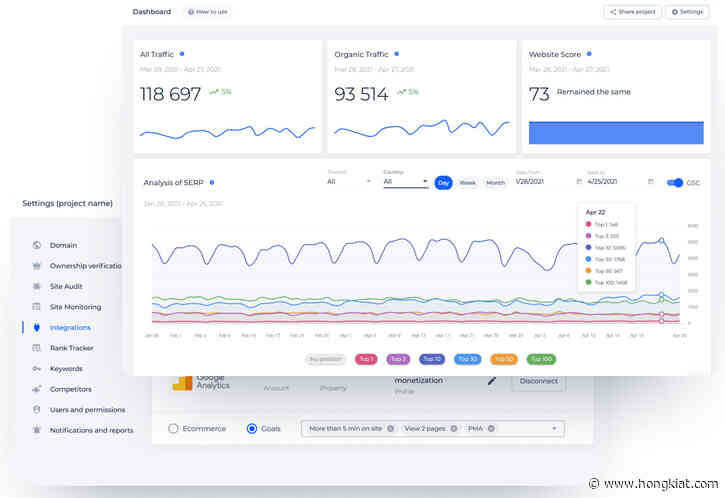The image size is (725, 498).
Task: Click the Google Analytics logo
Action: point(182,383)
